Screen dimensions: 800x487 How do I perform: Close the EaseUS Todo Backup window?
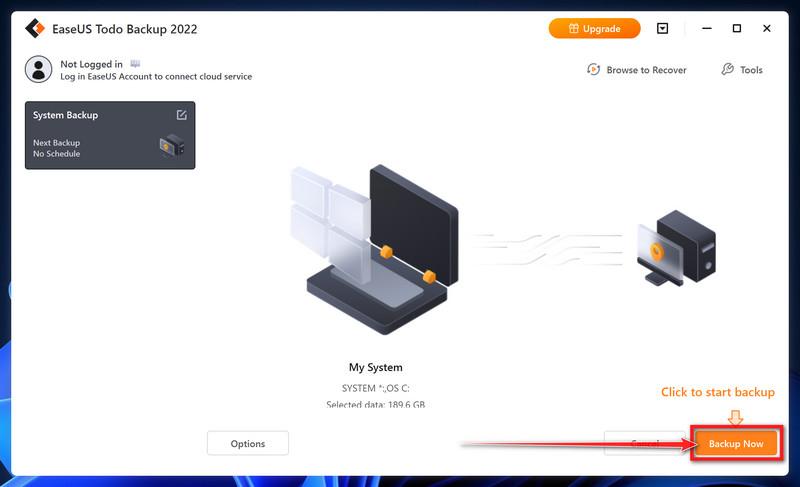766,29
